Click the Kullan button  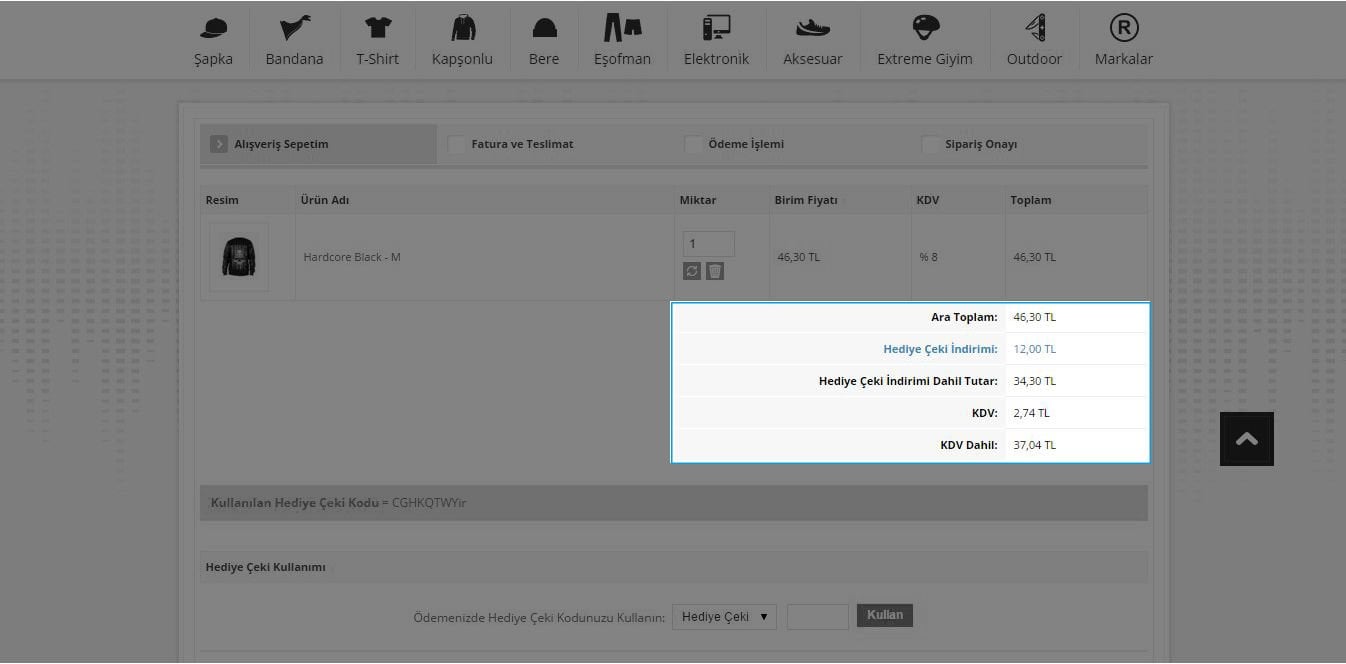(885, 616)
